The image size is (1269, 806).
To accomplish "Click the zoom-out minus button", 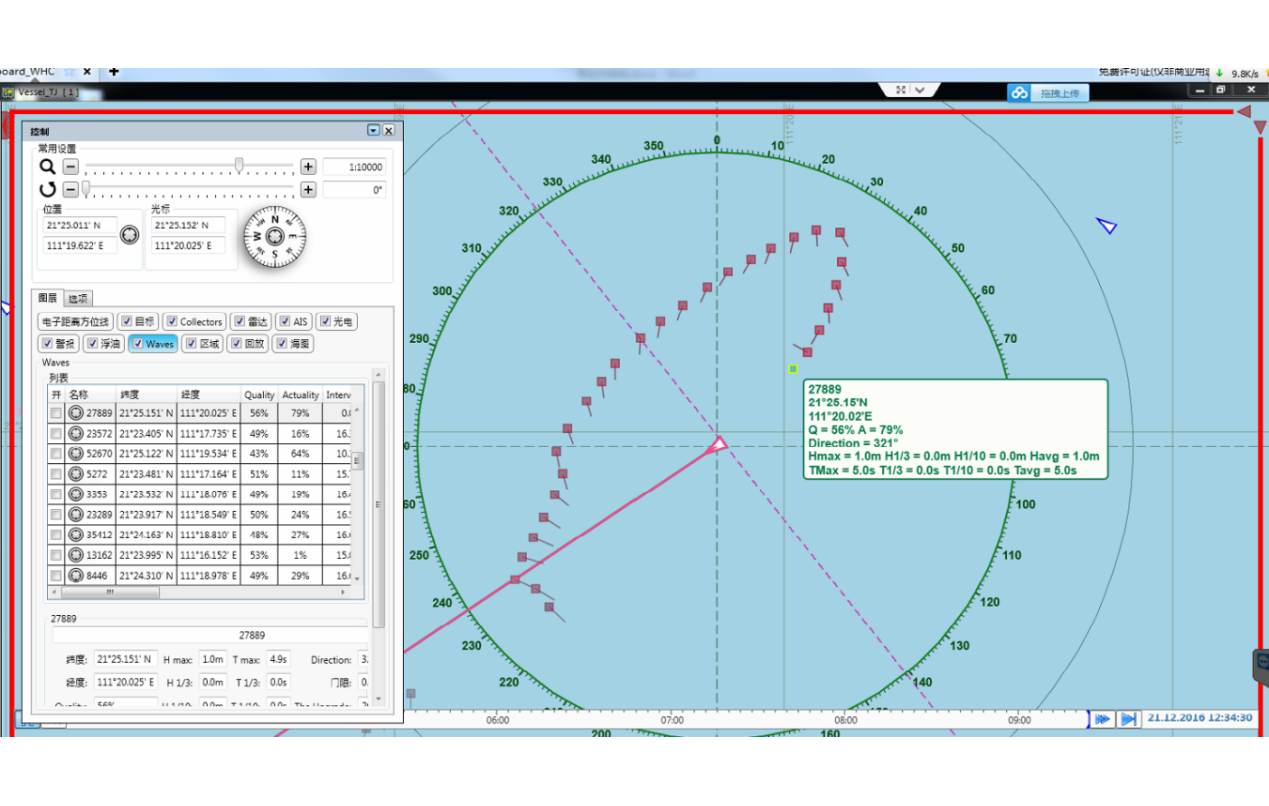I will 71,167.
